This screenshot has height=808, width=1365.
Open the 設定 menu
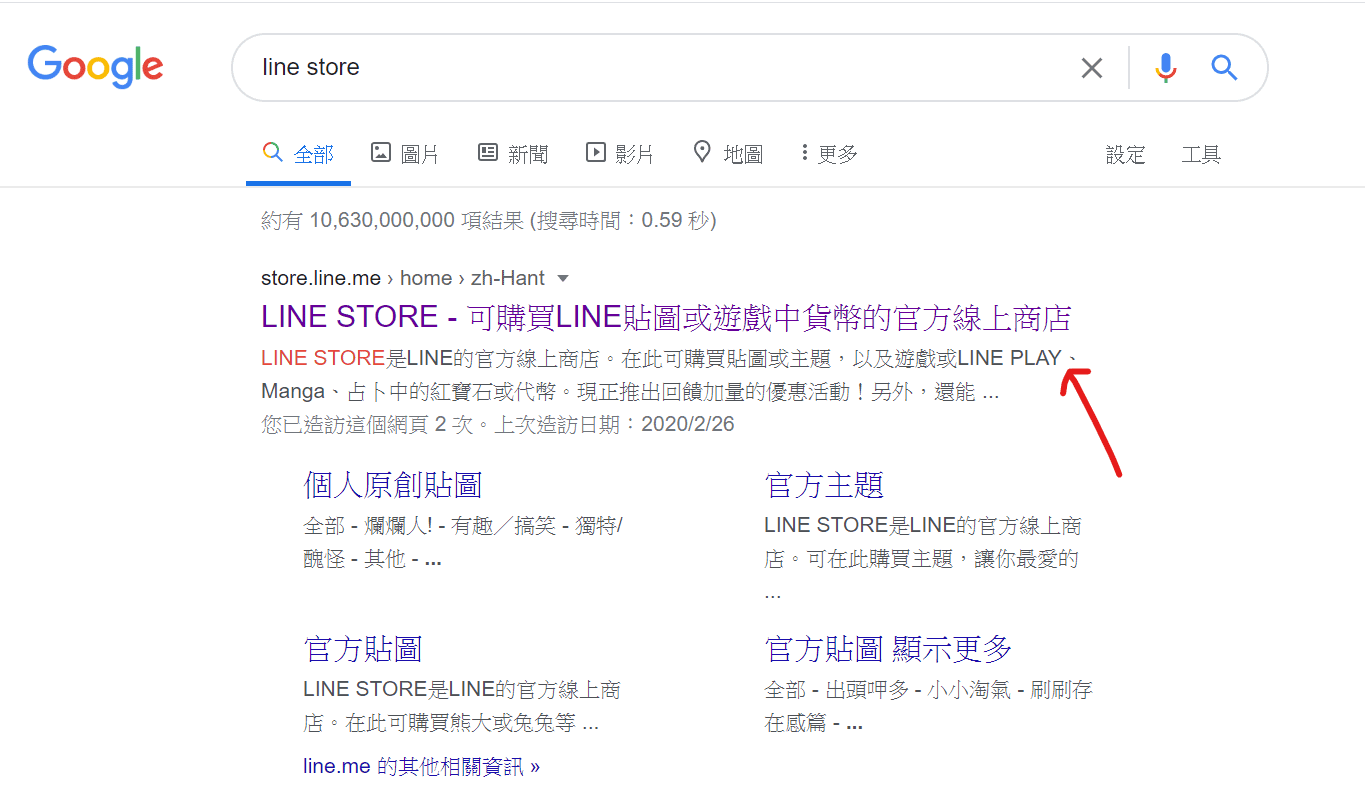[1126, 154]
